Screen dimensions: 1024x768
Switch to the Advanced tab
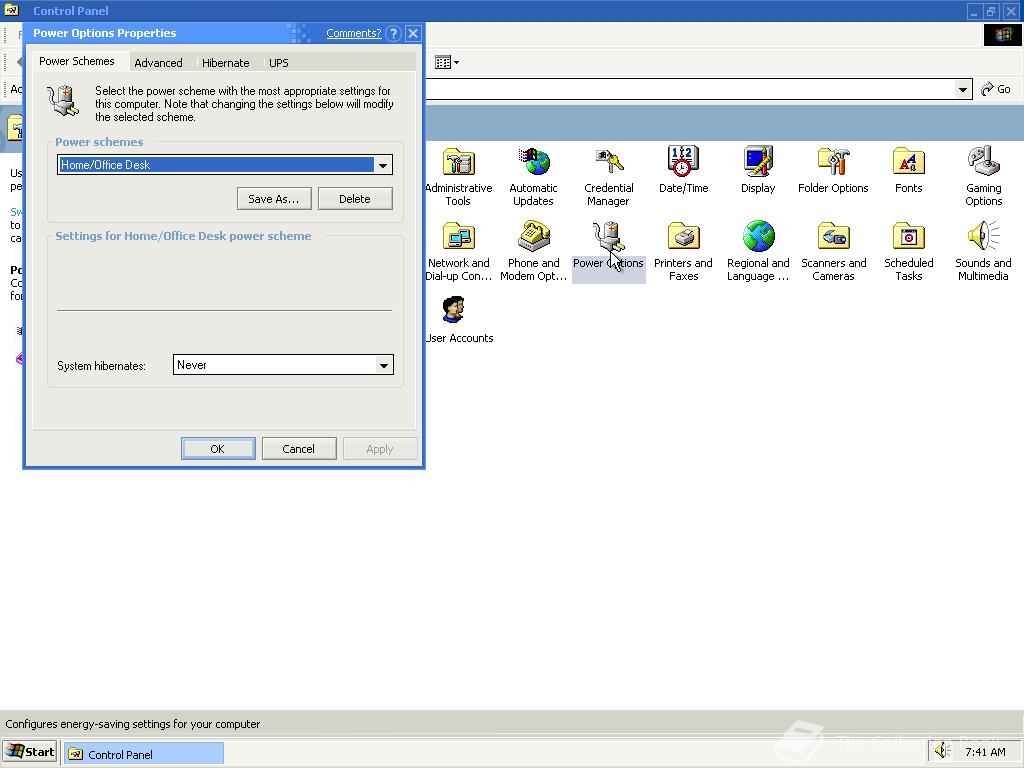(x=158, y=63)
